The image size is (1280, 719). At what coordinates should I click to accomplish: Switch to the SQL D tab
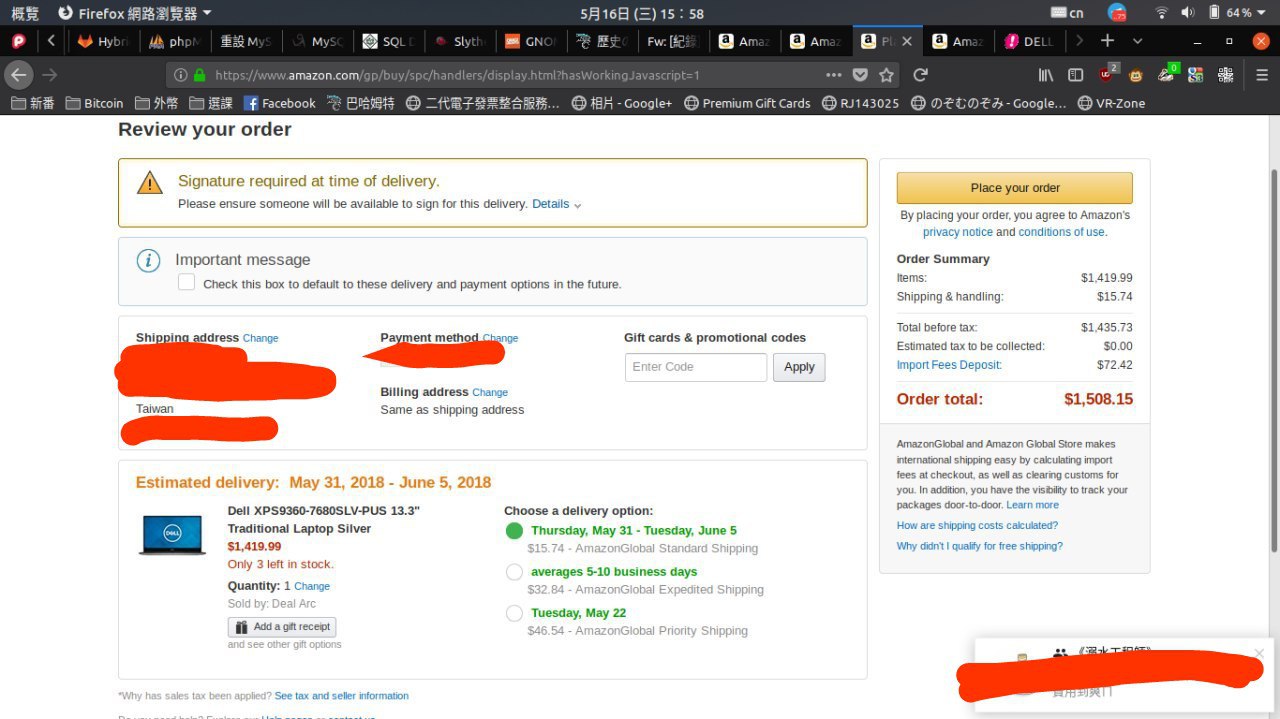(x=390, y=41)
